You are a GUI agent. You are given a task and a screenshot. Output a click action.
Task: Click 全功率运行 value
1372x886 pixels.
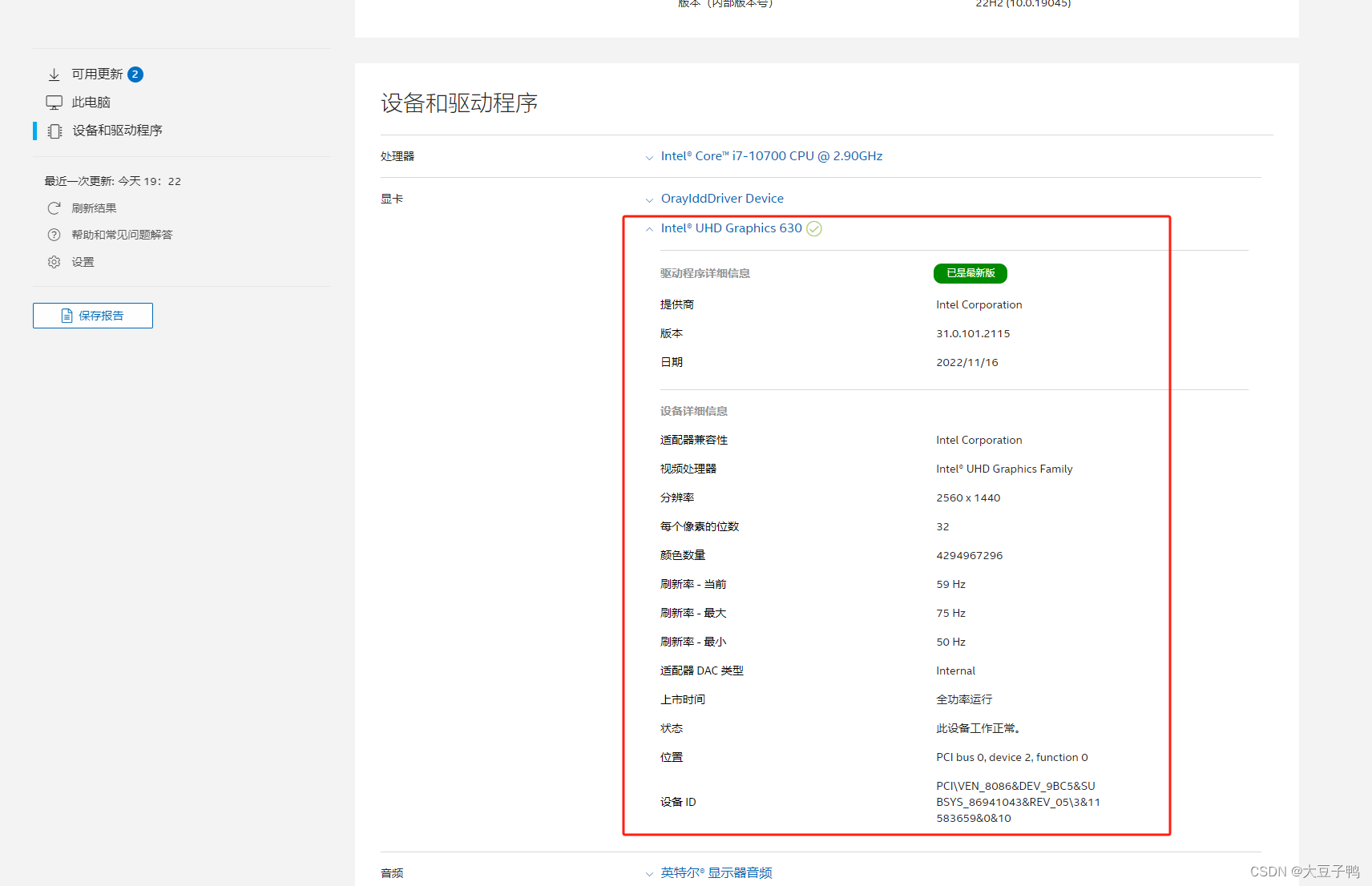pyautogui.click(x=964, y=700)
